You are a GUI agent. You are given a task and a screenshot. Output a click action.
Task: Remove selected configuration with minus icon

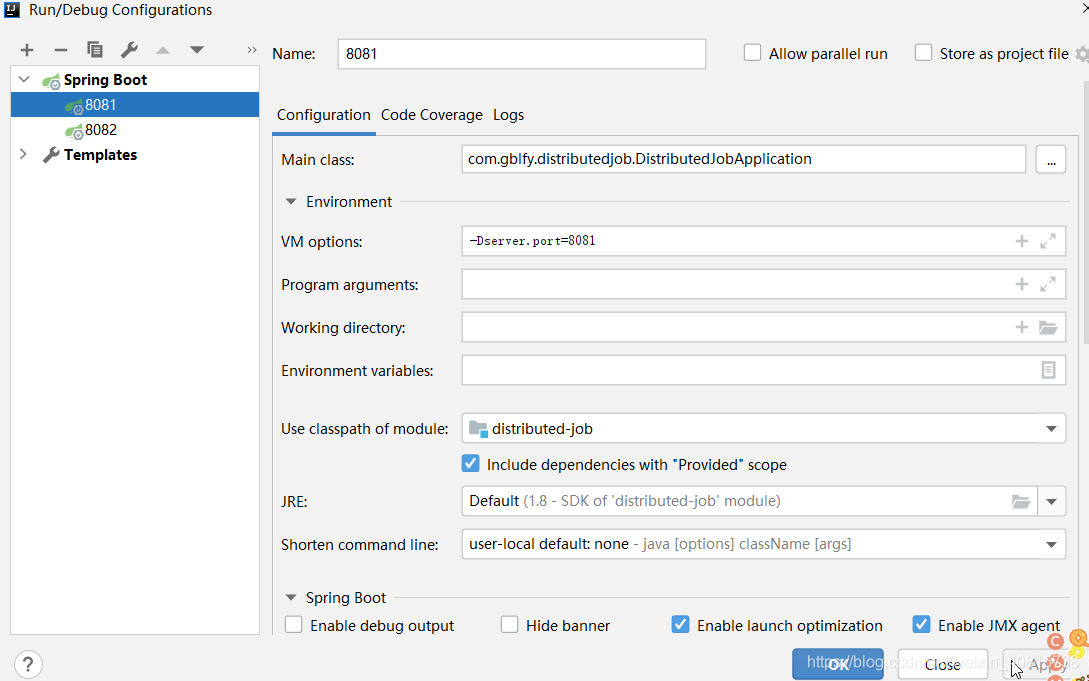tap(60, 50)
